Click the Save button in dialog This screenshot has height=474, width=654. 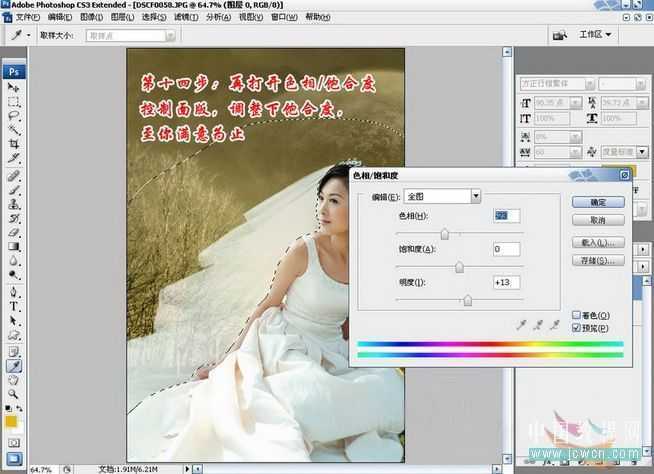click(598, 261)
